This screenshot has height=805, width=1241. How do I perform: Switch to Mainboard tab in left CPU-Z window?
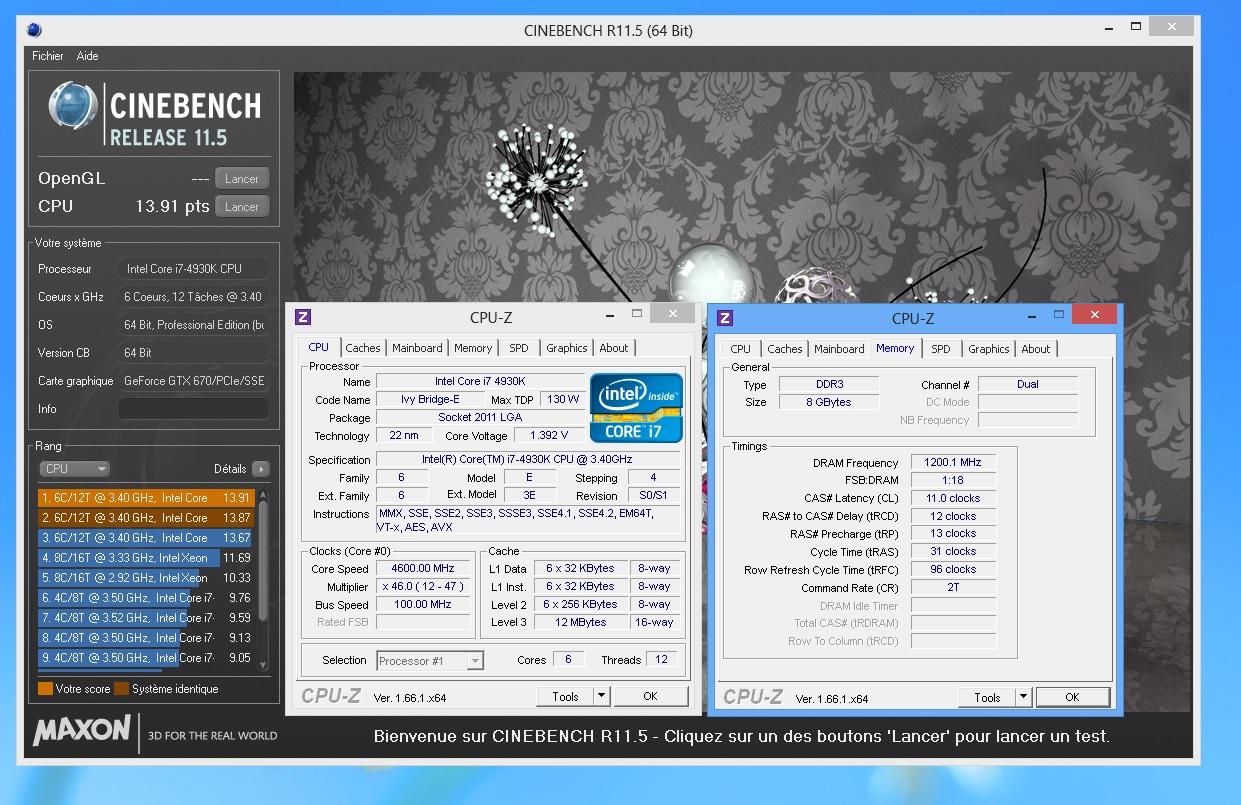(417, 348)
